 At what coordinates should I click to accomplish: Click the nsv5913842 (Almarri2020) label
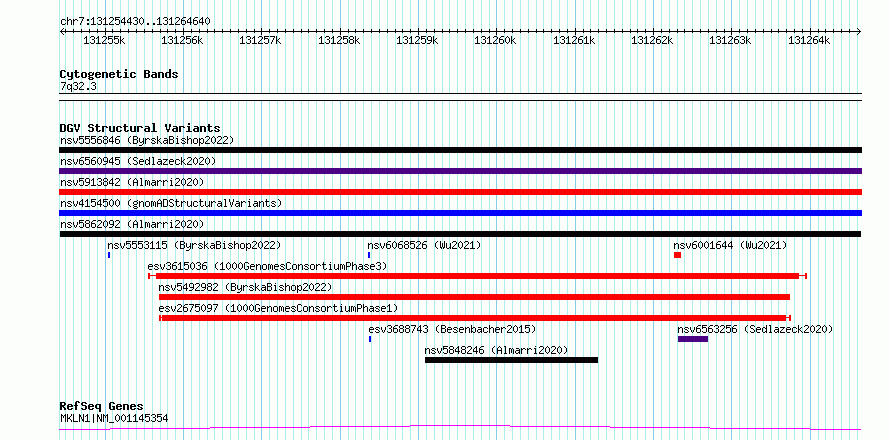(x=132, y=182)
